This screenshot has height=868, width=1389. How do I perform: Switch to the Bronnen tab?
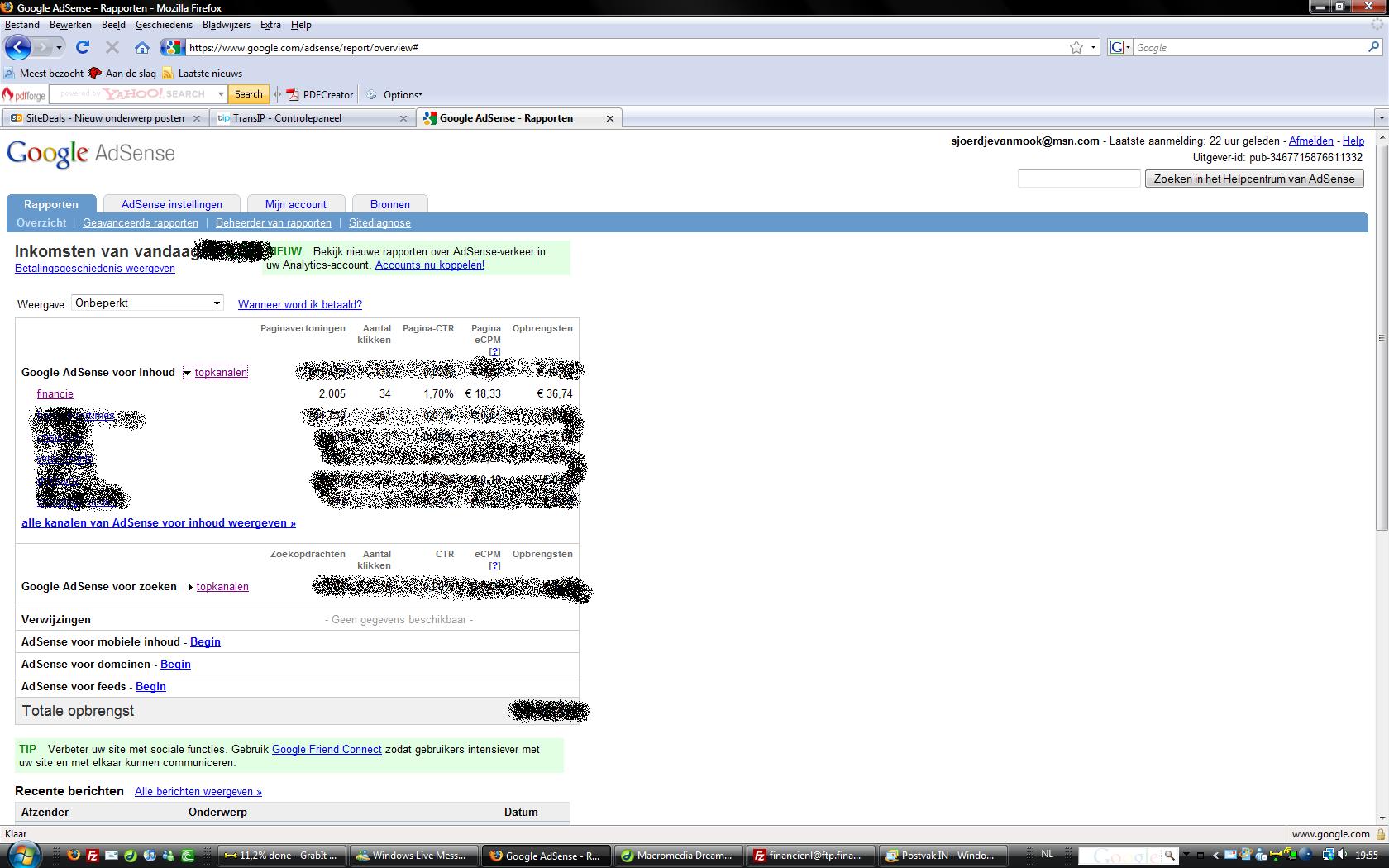point(390,204)
